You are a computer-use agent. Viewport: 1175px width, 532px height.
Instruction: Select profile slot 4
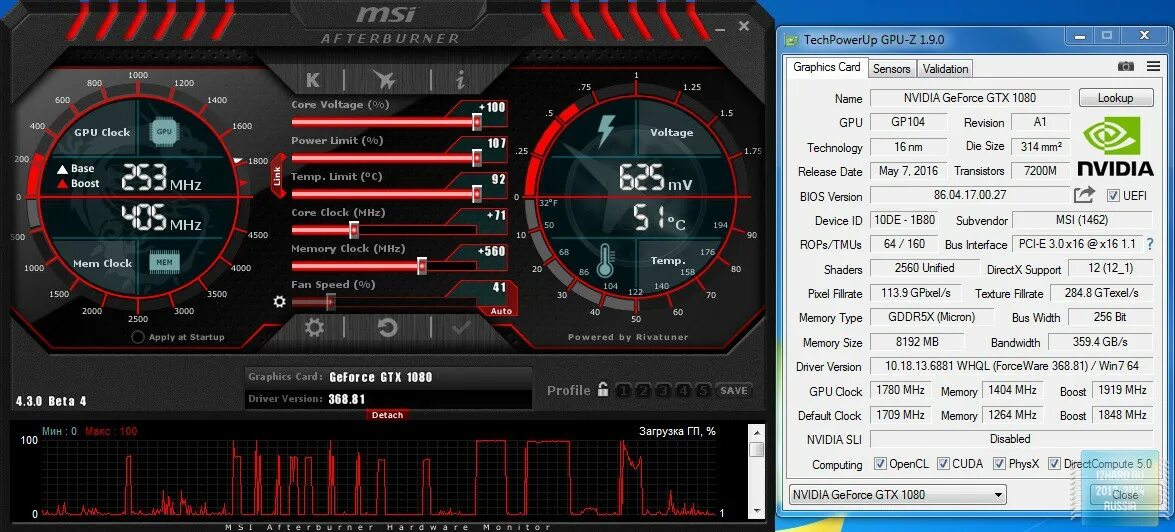[x=683, y=390]
